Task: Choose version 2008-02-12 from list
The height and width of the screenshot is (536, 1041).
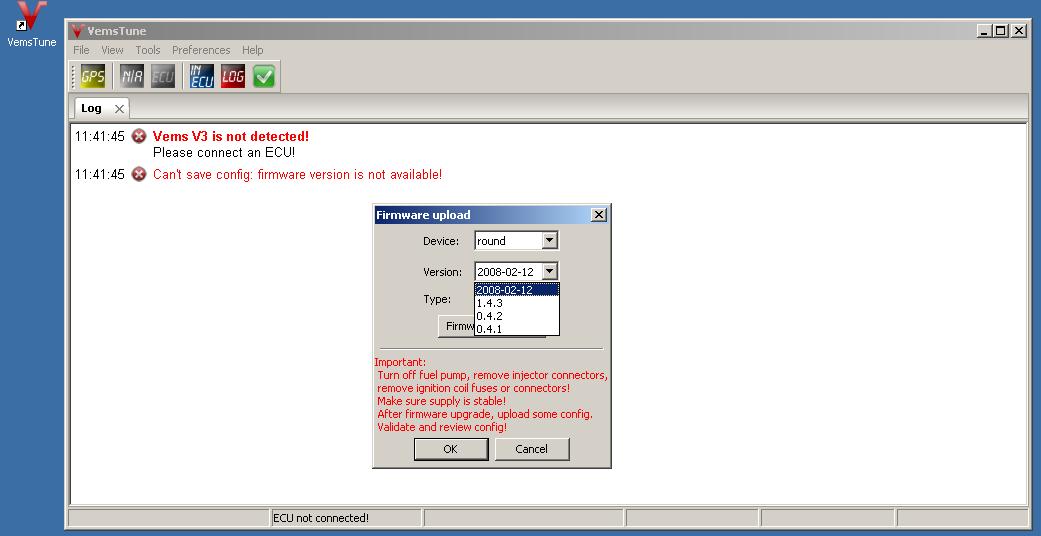Action: click(517, 290)
